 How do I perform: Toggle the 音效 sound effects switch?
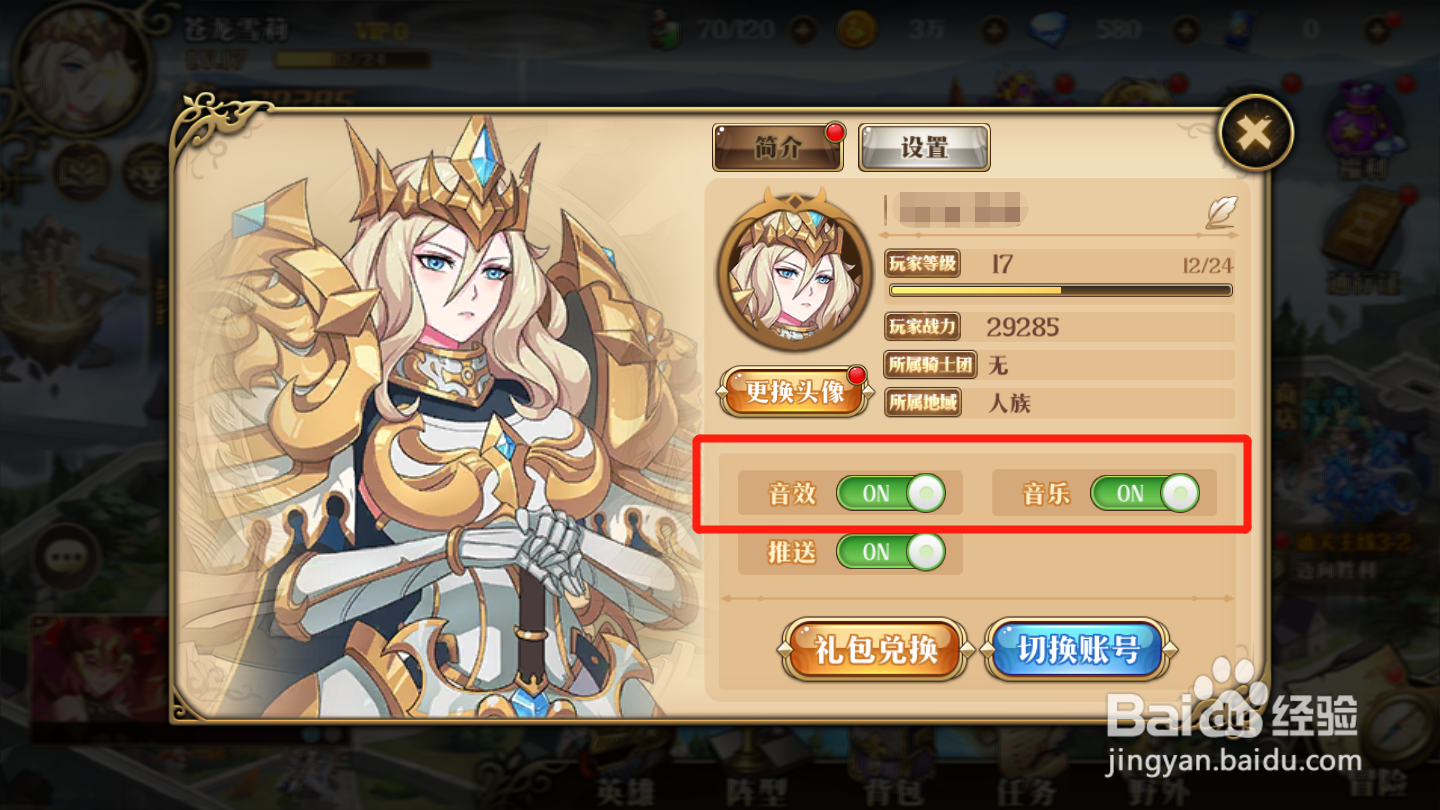(x=890, y=493)
